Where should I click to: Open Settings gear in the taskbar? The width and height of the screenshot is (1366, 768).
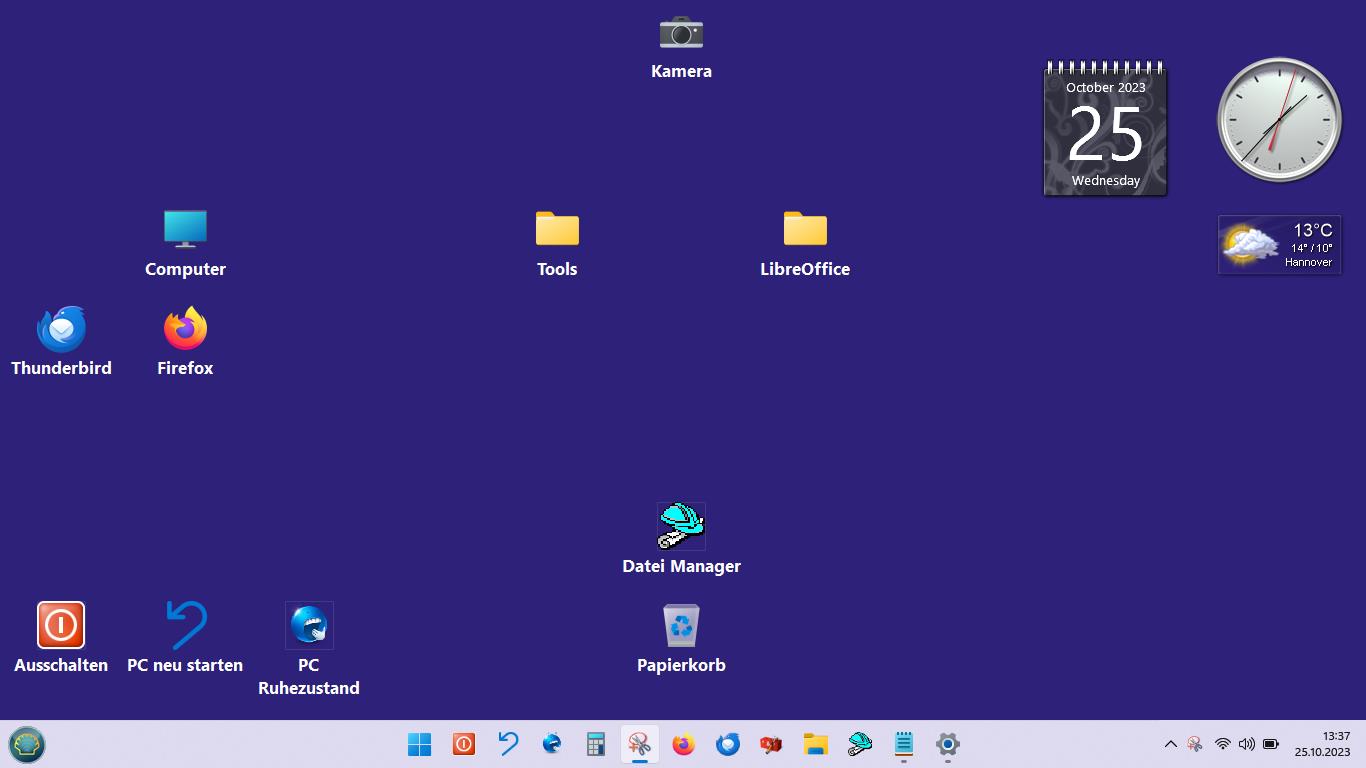point(948,744)
